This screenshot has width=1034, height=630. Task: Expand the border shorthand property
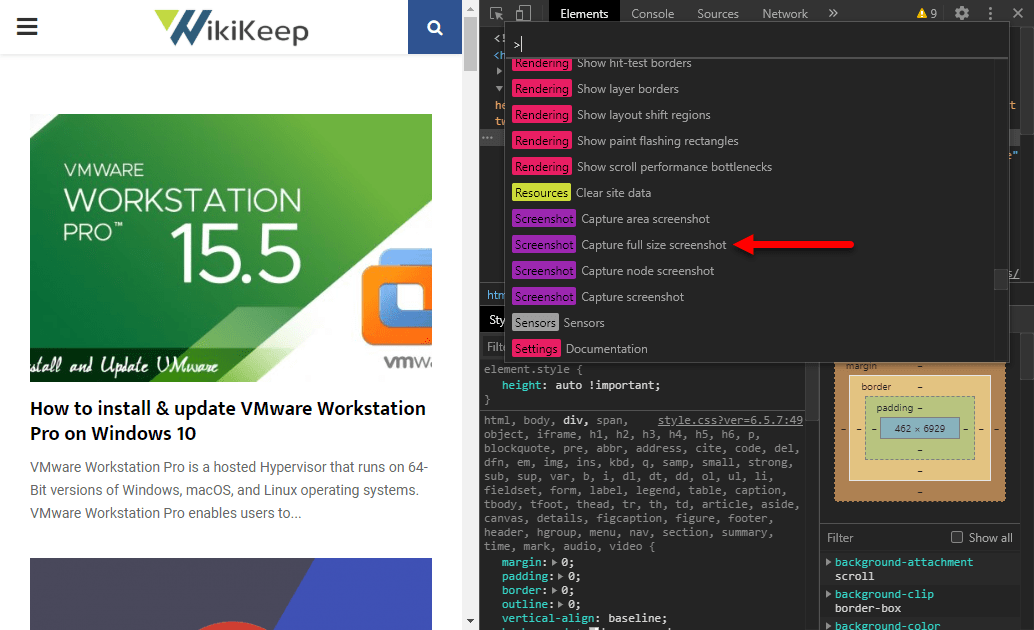click(x=554, y=590)
